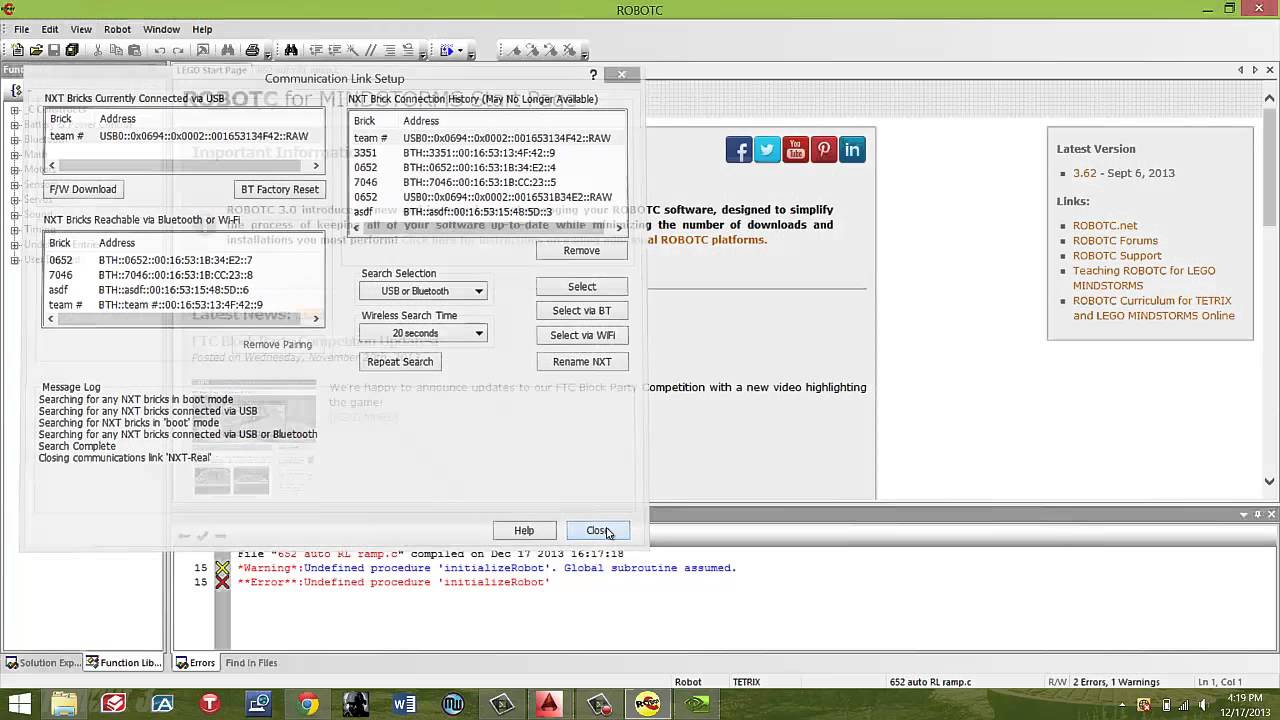Open the compile toolbar dropdown arrow
Viewport: 1280px width, 720px height.
point(459,51)
